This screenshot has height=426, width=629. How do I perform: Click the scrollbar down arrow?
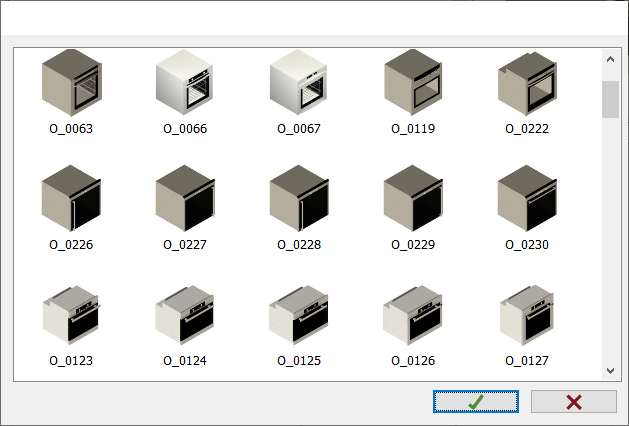click(611, 370)
